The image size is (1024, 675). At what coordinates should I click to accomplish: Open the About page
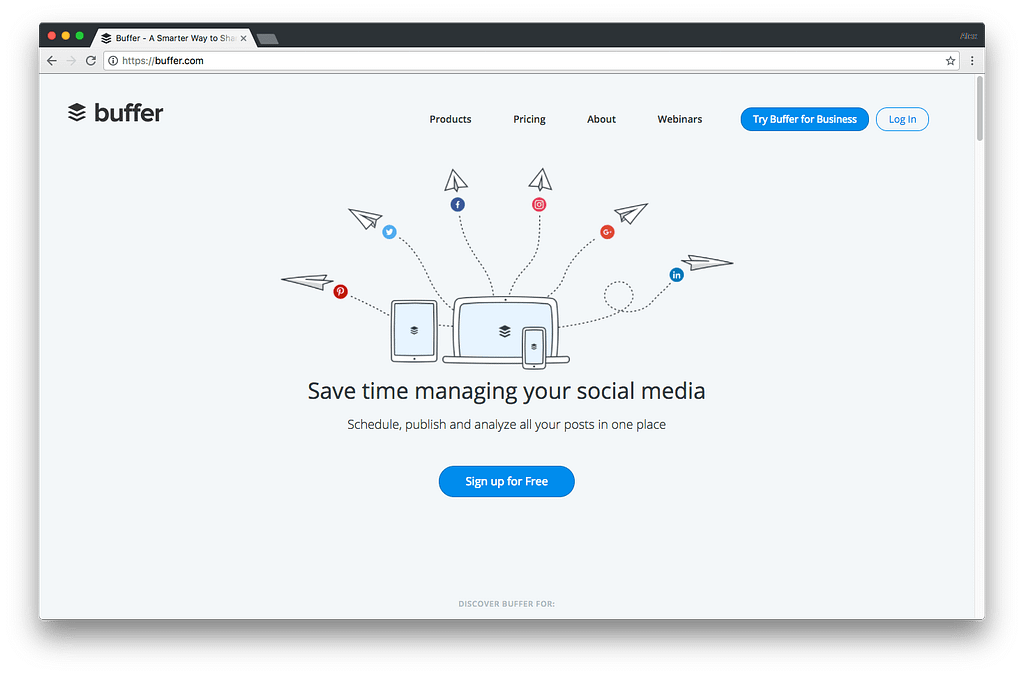tap(601, 119)
